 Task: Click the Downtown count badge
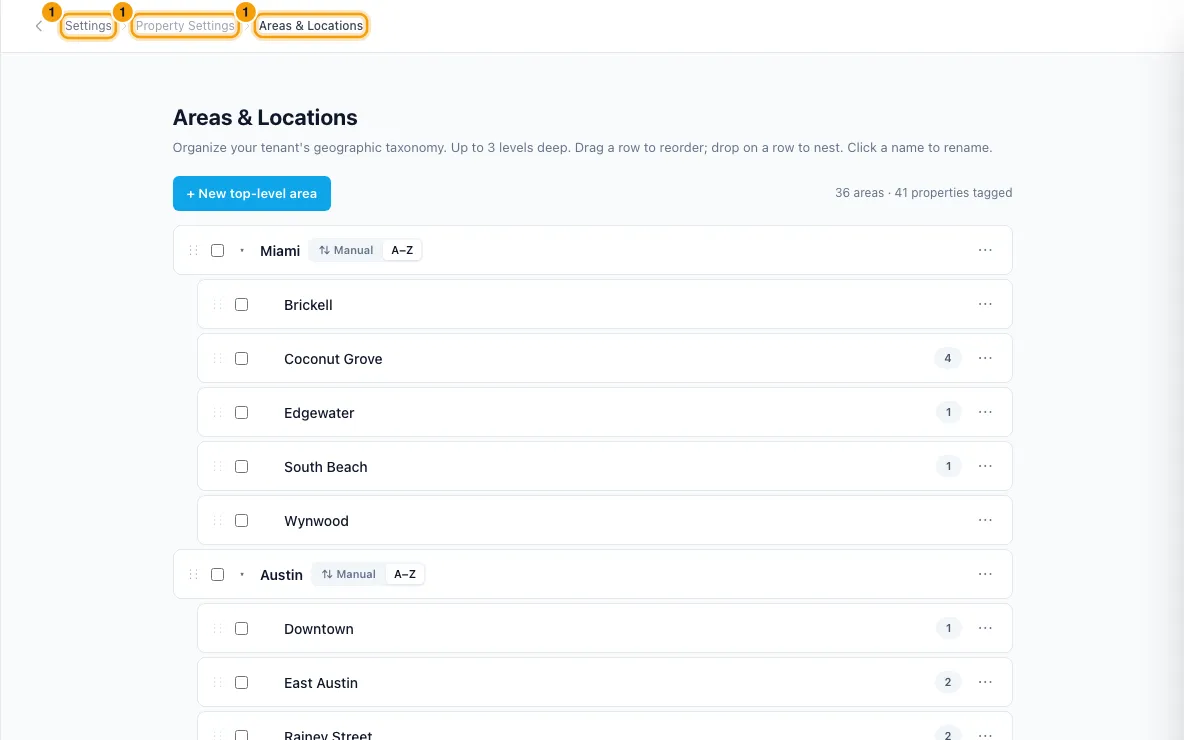pyautogui.click(x=948, y=628)
